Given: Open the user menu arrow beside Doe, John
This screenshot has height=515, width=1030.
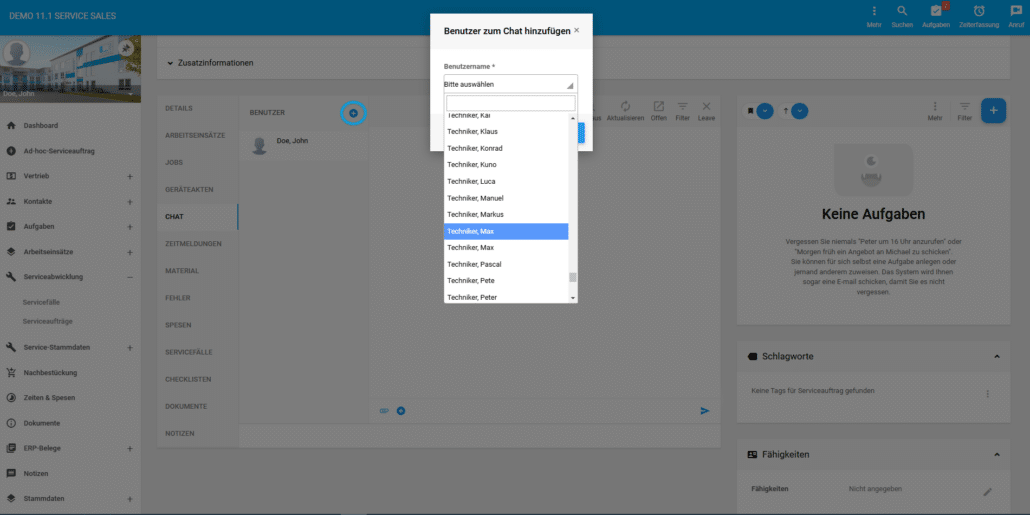Looking at the screenshot, I should click(x=130, y=95).
